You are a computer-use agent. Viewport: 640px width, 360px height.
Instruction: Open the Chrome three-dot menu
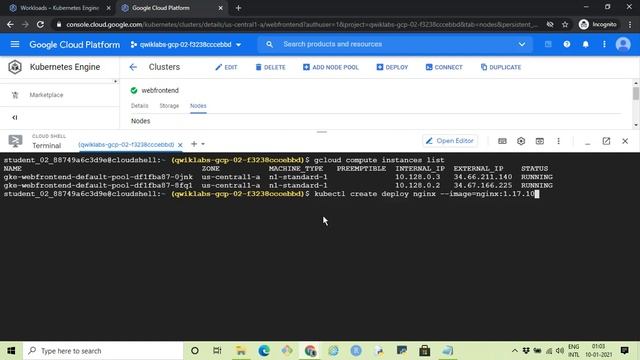click(630, 24)
